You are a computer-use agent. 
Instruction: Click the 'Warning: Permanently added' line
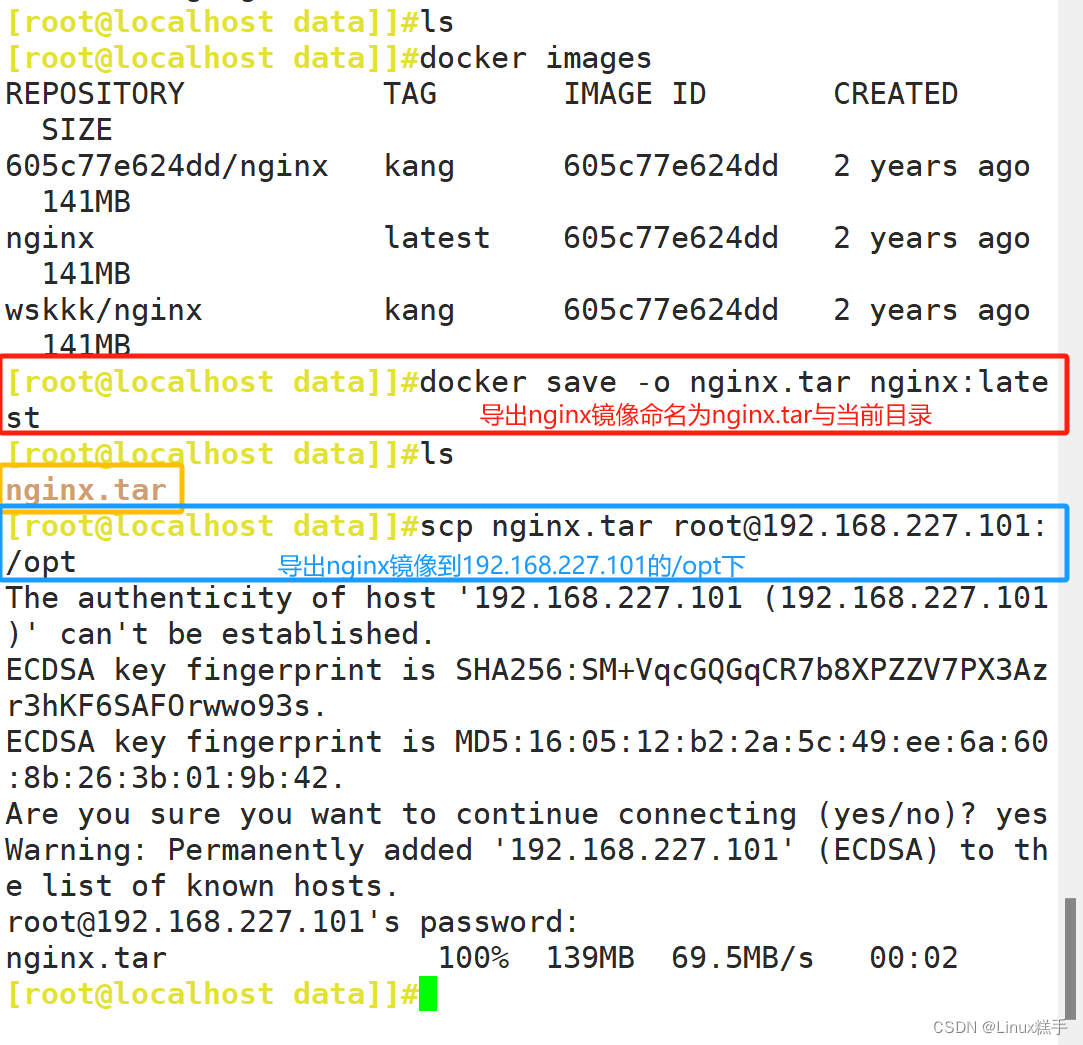point(527,867)
